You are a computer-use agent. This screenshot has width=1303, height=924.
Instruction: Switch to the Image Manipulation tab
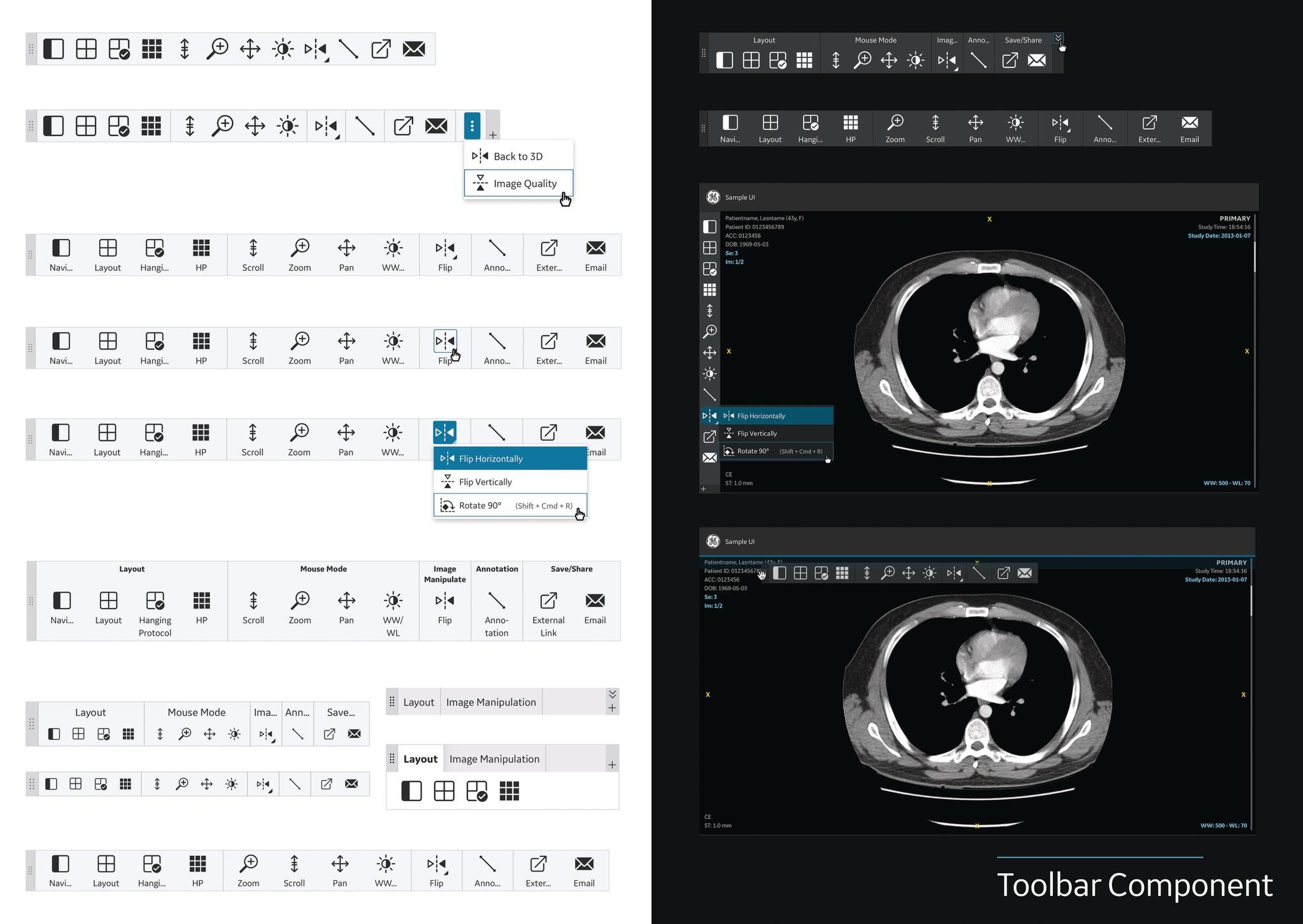tap(494, 759)
